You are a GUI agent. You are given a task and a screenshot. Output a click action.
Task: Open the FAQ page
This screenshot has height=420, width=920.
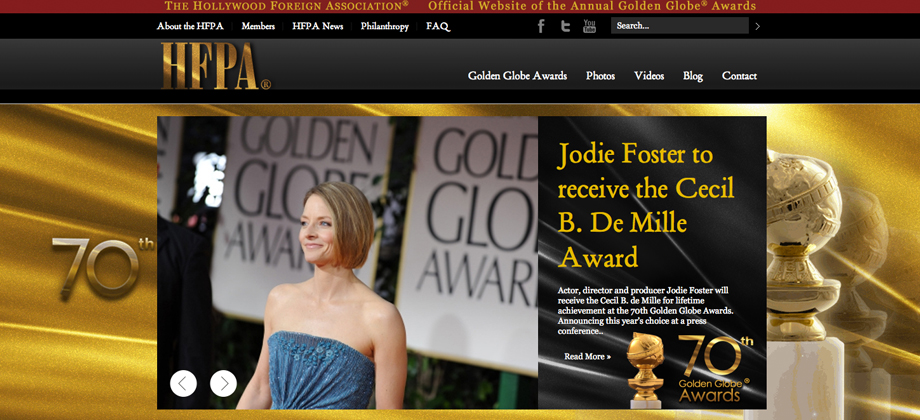pos(438,26)
